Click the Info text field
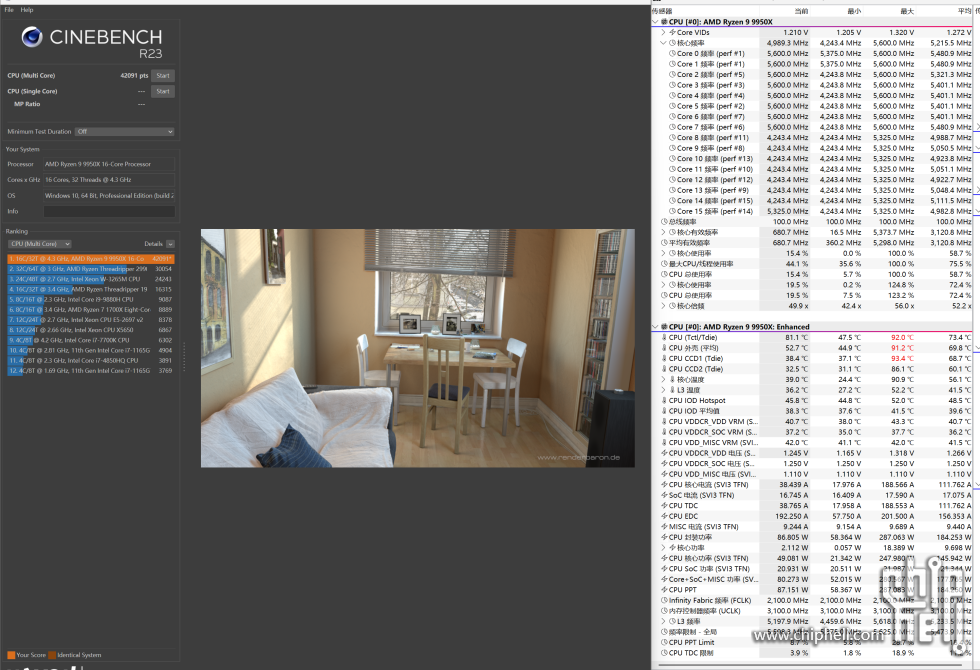This screenshot has height=670, width=980. click(x=109, y=211)
